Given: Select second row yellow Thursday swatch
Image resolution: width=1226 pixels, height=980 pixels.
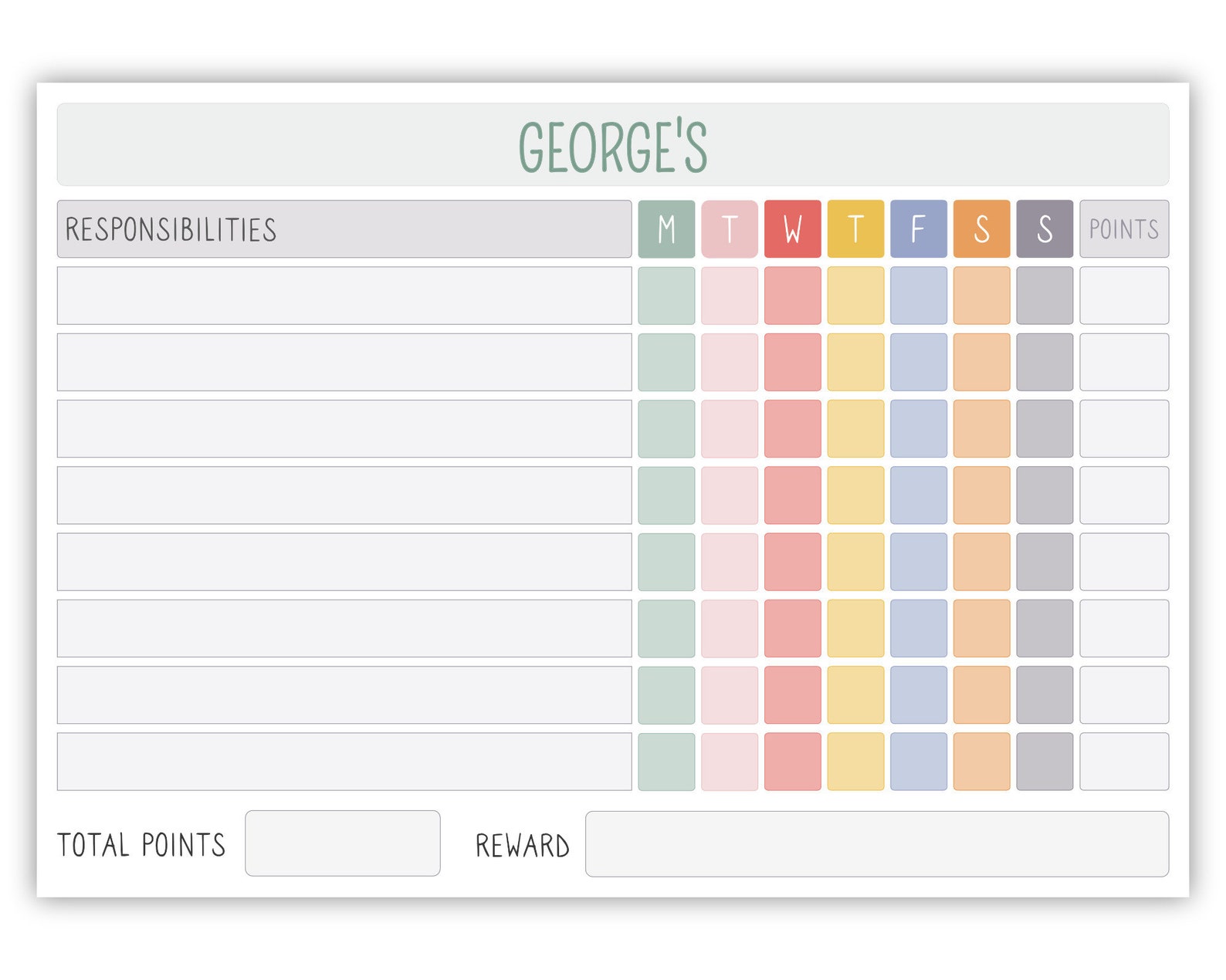Looking at the screenshot, I should [x=855, y=362].
